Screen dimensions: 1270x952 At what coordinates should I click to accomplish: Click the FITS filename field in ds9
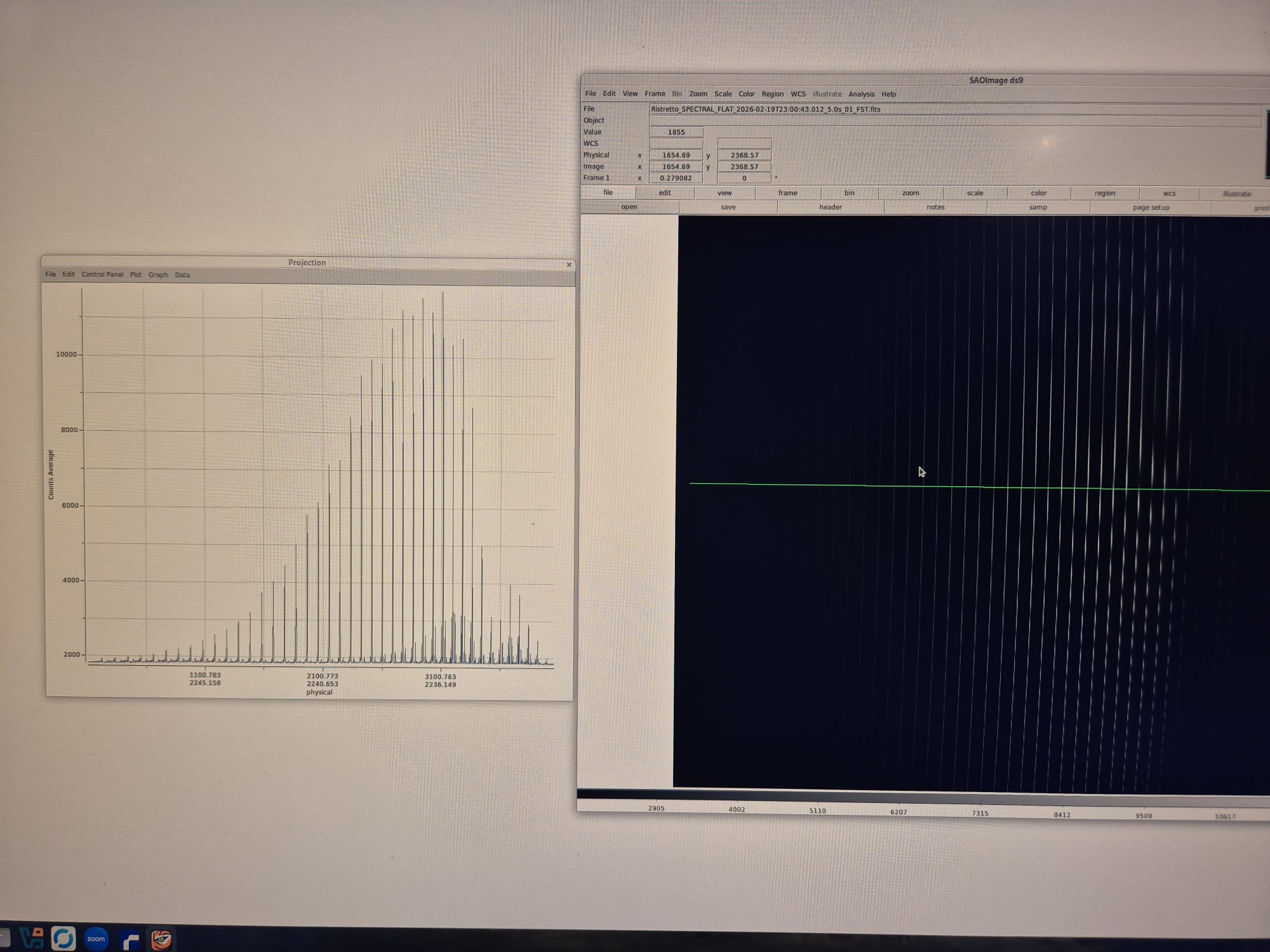click(x=955, y=109)
